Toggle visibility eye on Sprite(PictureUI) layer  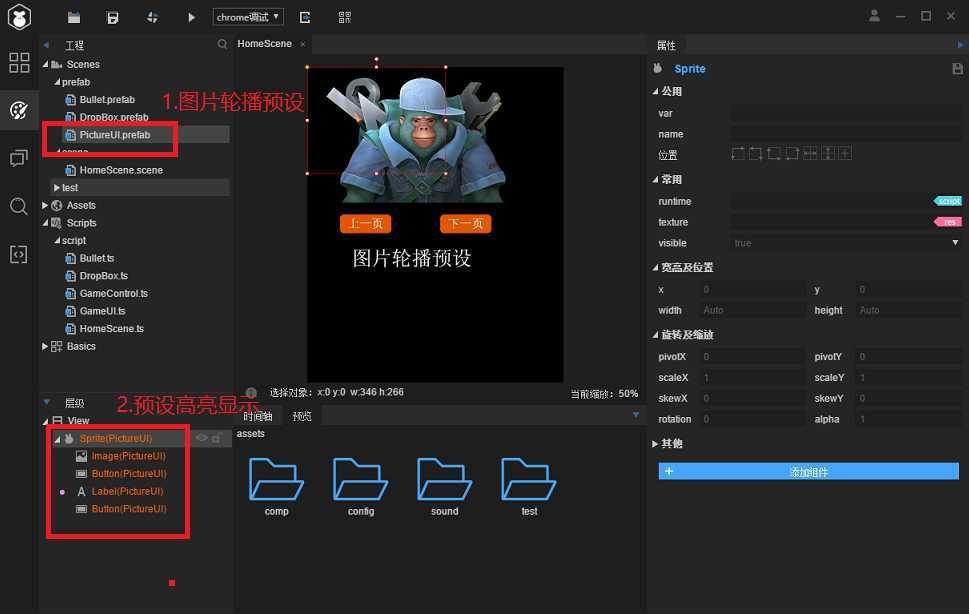point(201,438)
